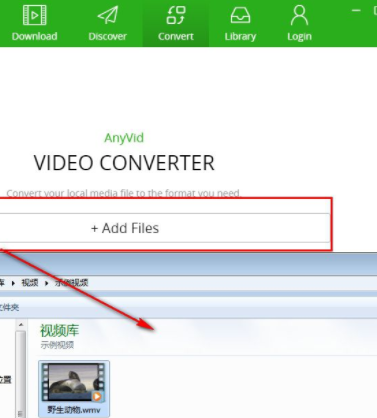Click scroll-up arrow in file dialog sidebar
The image size is (377, 418).
(x=21, y=325)
